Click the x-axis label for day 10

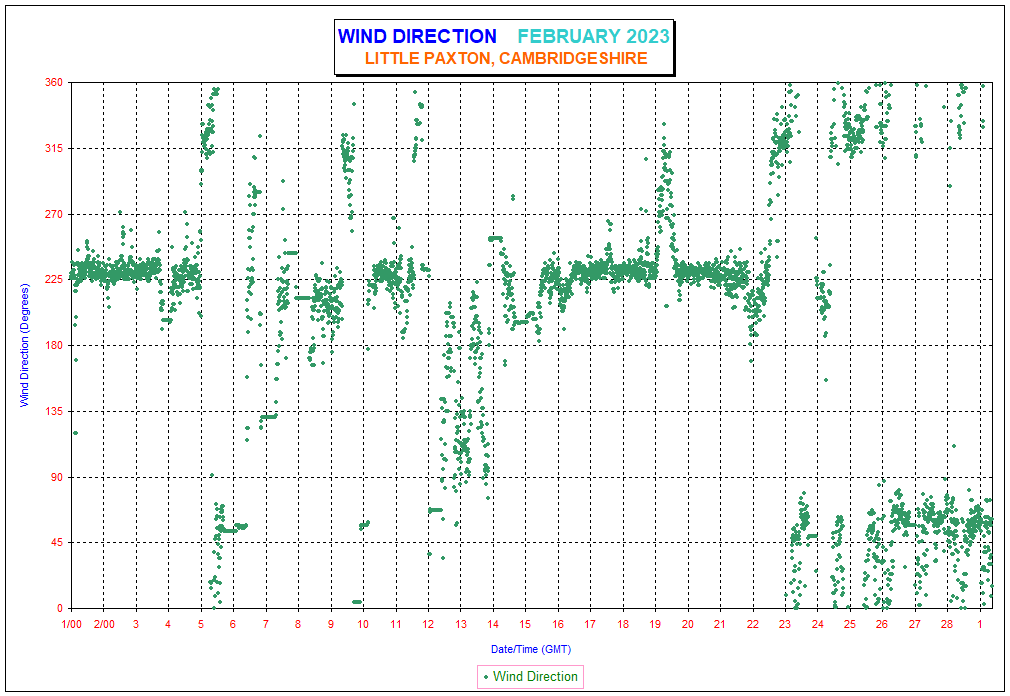pos(363,624)
